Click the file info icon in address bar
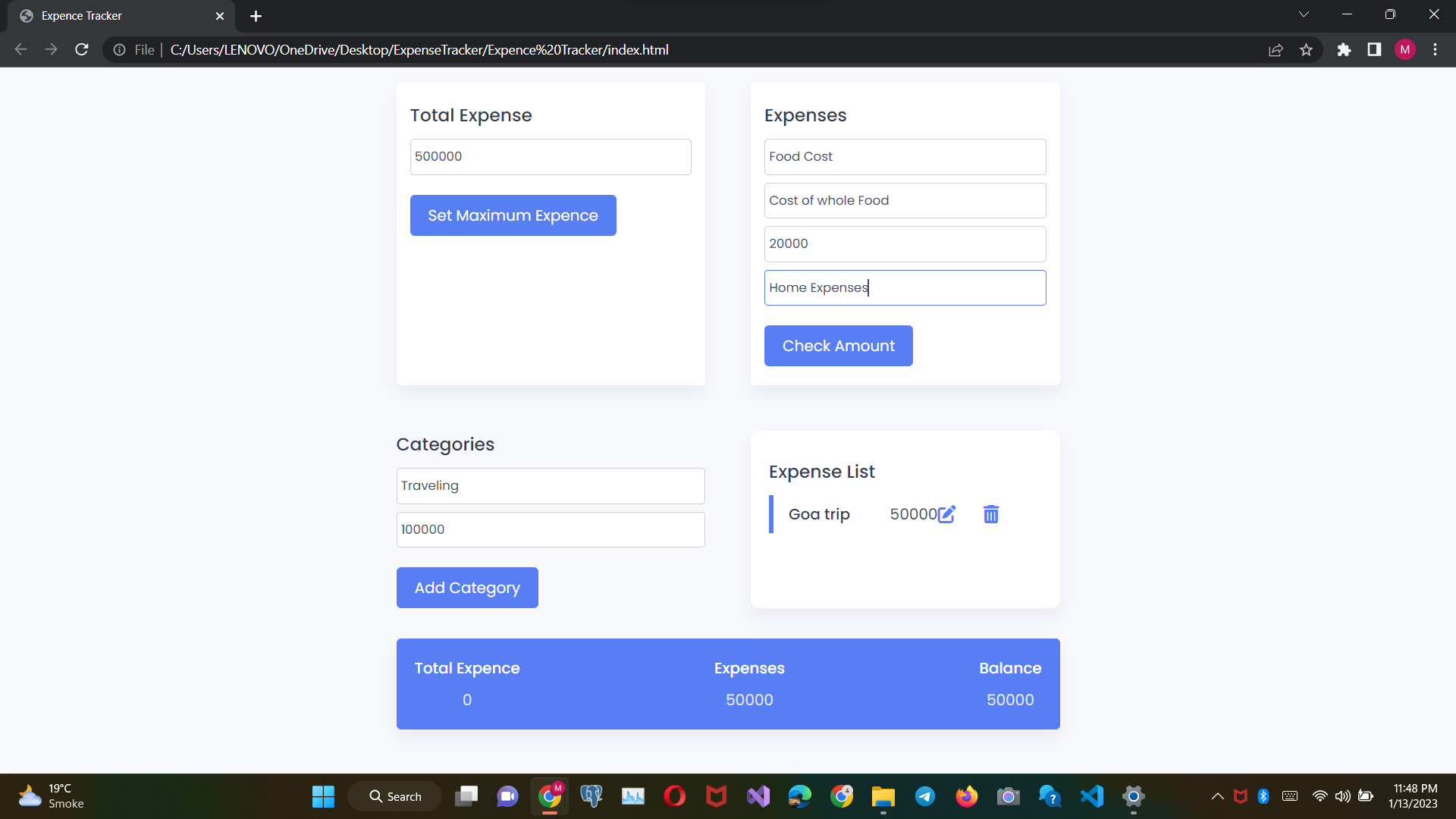Image resolution: width=1456 pixels, height=819 pixels. coord(120,50)
